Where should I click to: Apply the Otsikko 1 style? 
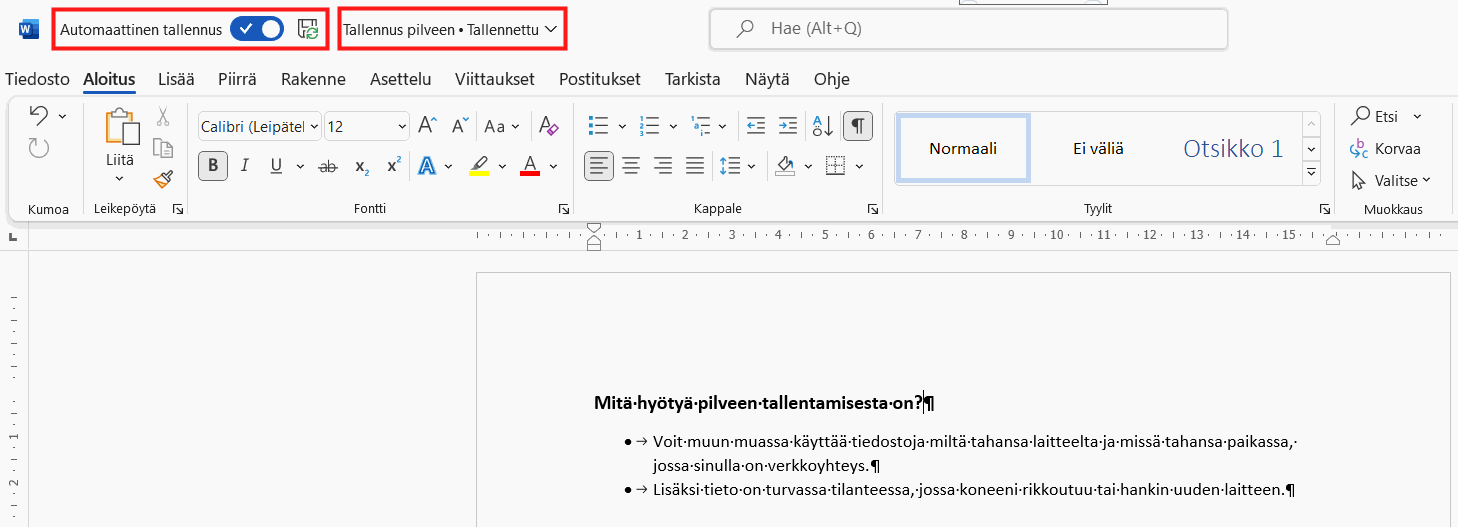(x=1232, y=149)
